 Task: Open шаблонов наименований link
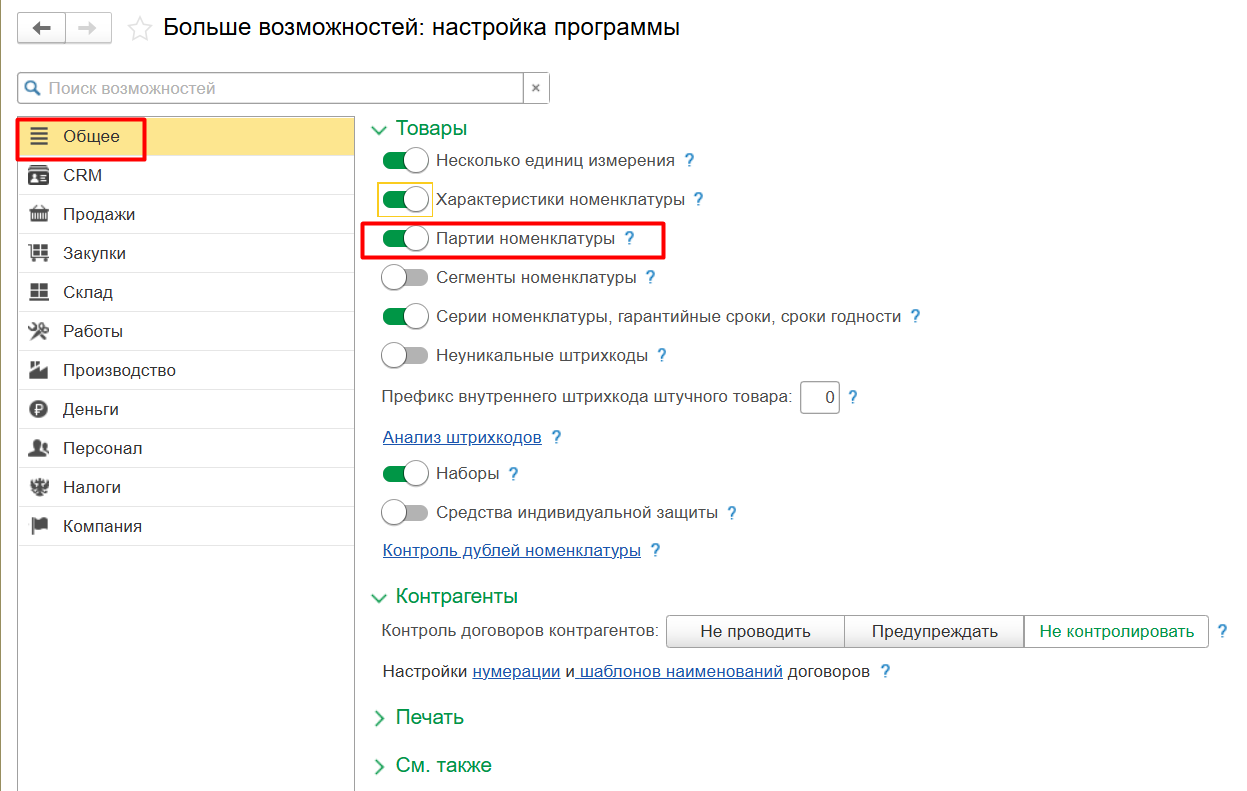(x=681, y=671)
